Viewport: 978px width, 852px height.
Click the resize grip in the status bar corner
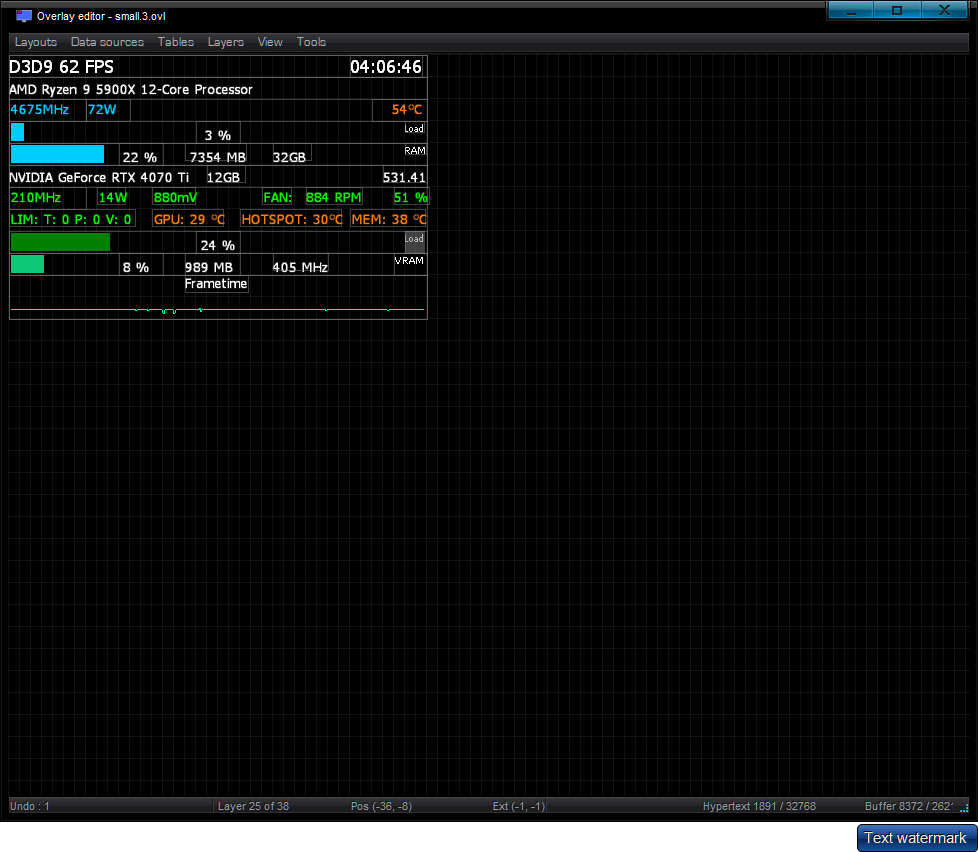tap(964, 808)
